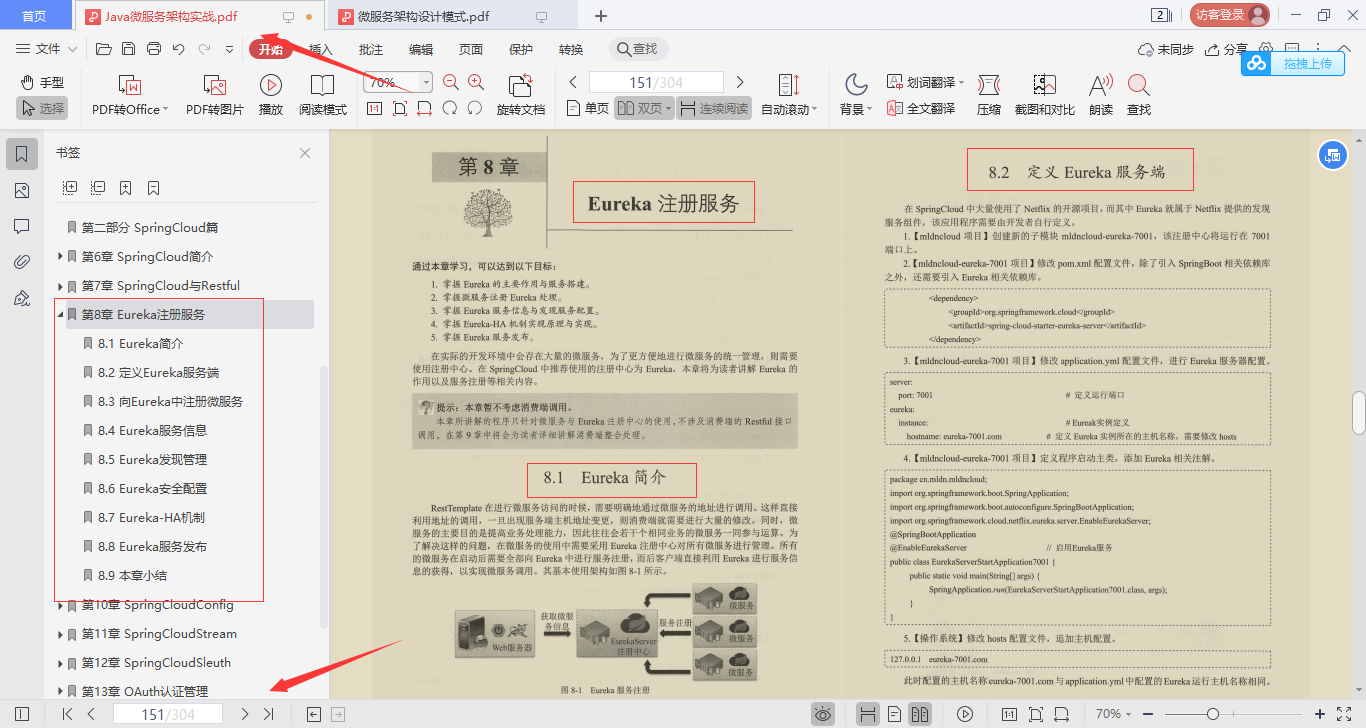Click 访客登录 login button
Image resolution: width=1366 pixels, height=728 pixels.
(1229, 15)
